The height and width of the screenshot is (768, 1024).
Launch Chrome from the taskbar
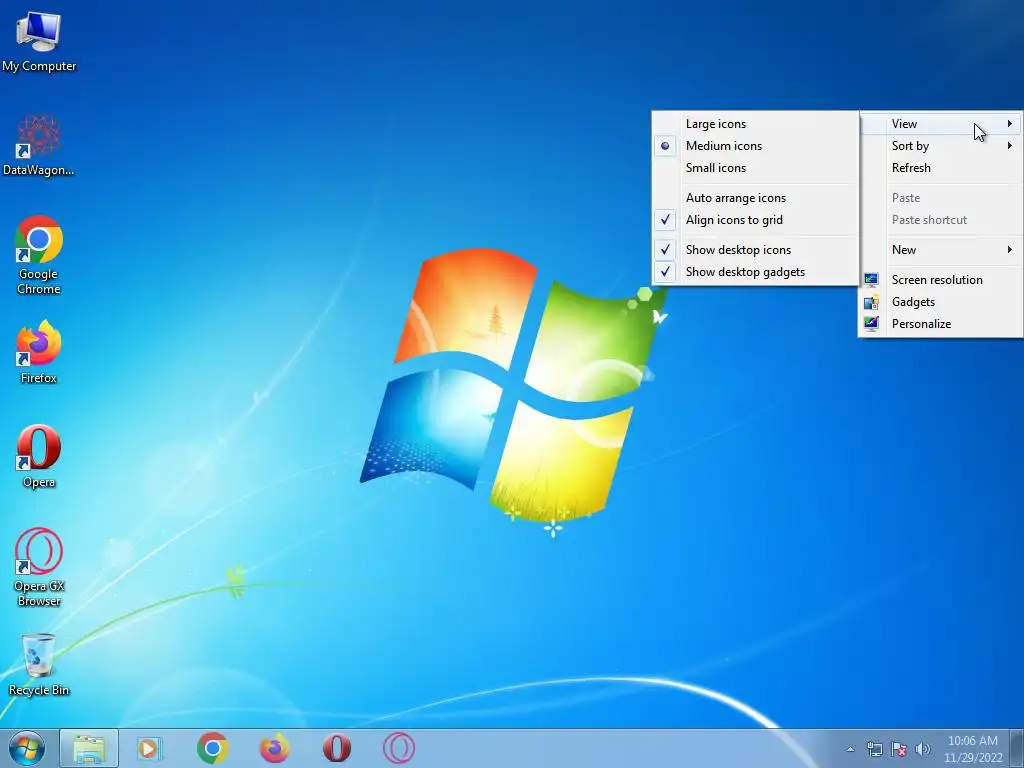tap(212, 748)
